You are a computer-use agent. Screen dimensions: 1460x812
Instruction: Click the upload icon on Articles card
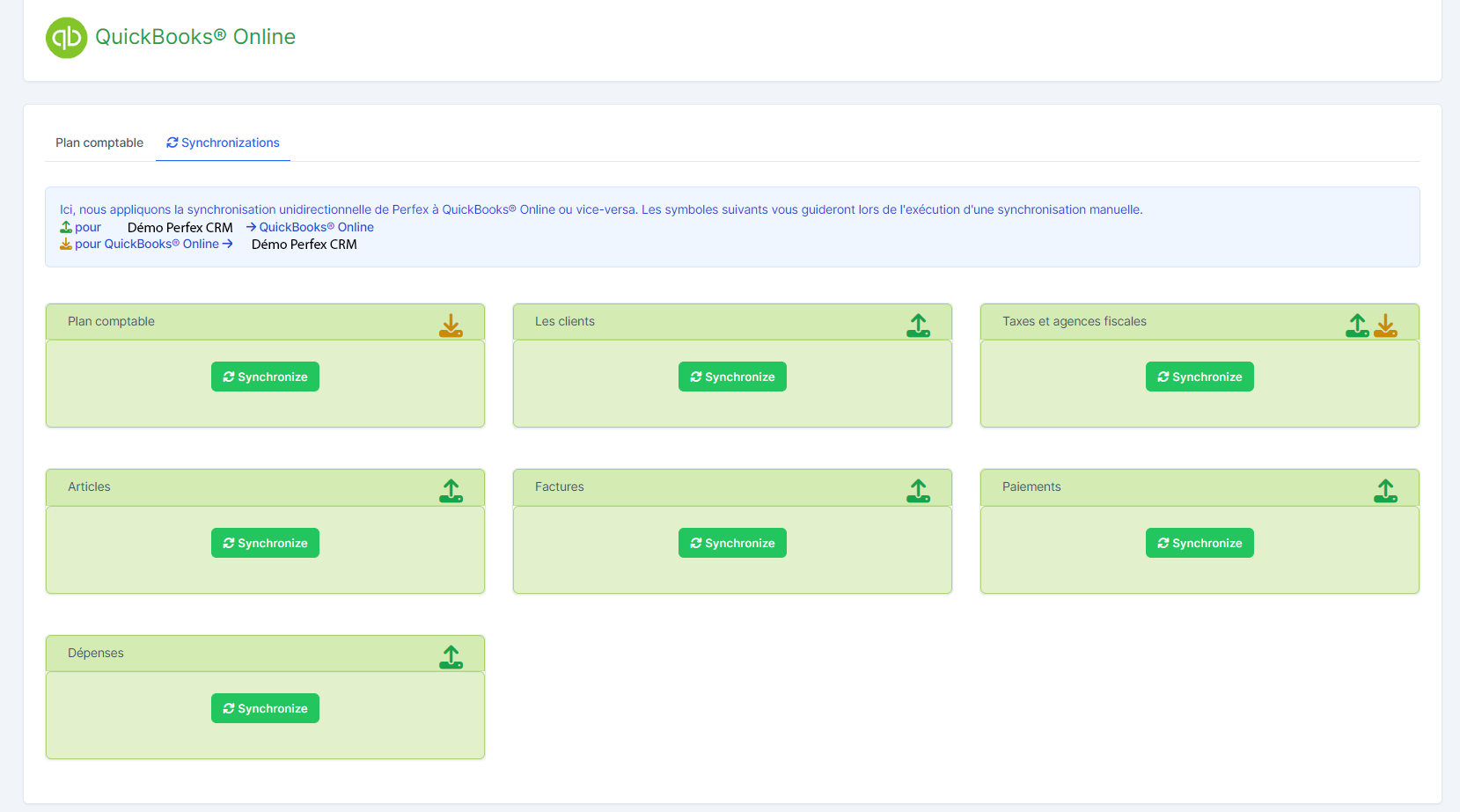(451, 491)
